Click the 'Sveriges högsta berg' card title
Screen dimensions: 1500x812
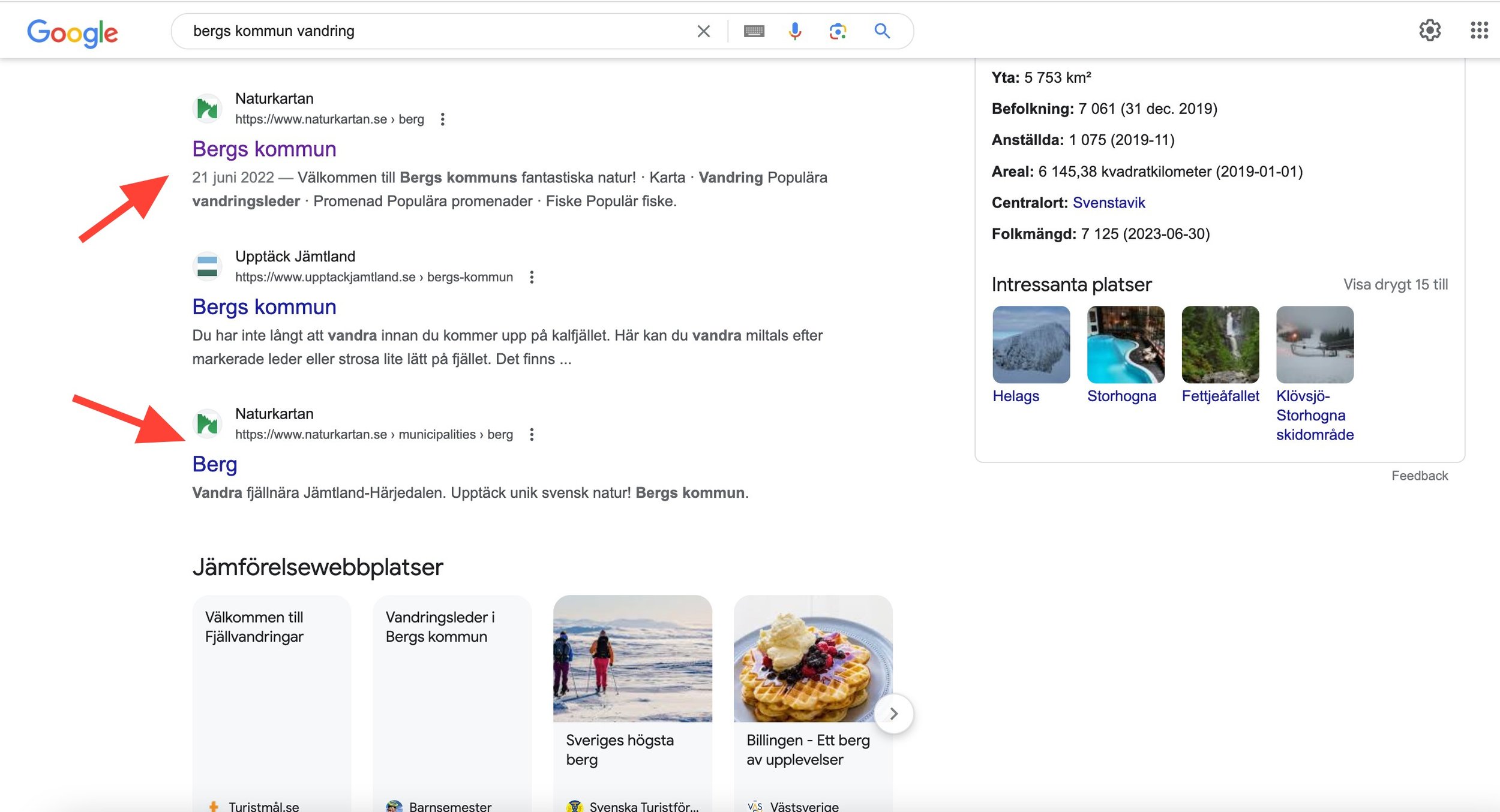point(620,750)
